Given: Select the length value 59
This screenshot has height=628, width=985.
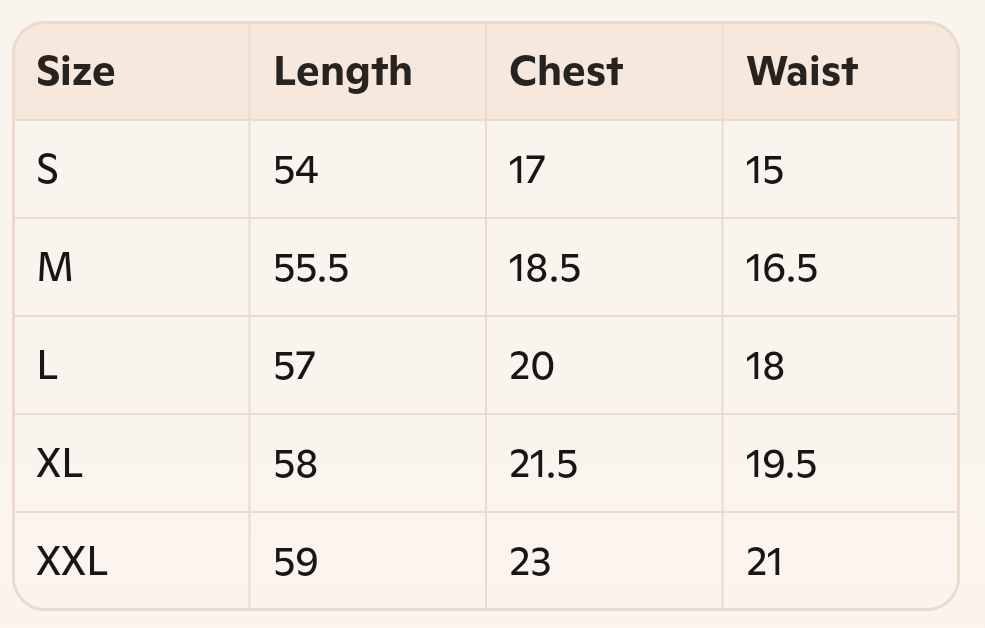Looking at the screenshot, I should (x=296, y=561).
